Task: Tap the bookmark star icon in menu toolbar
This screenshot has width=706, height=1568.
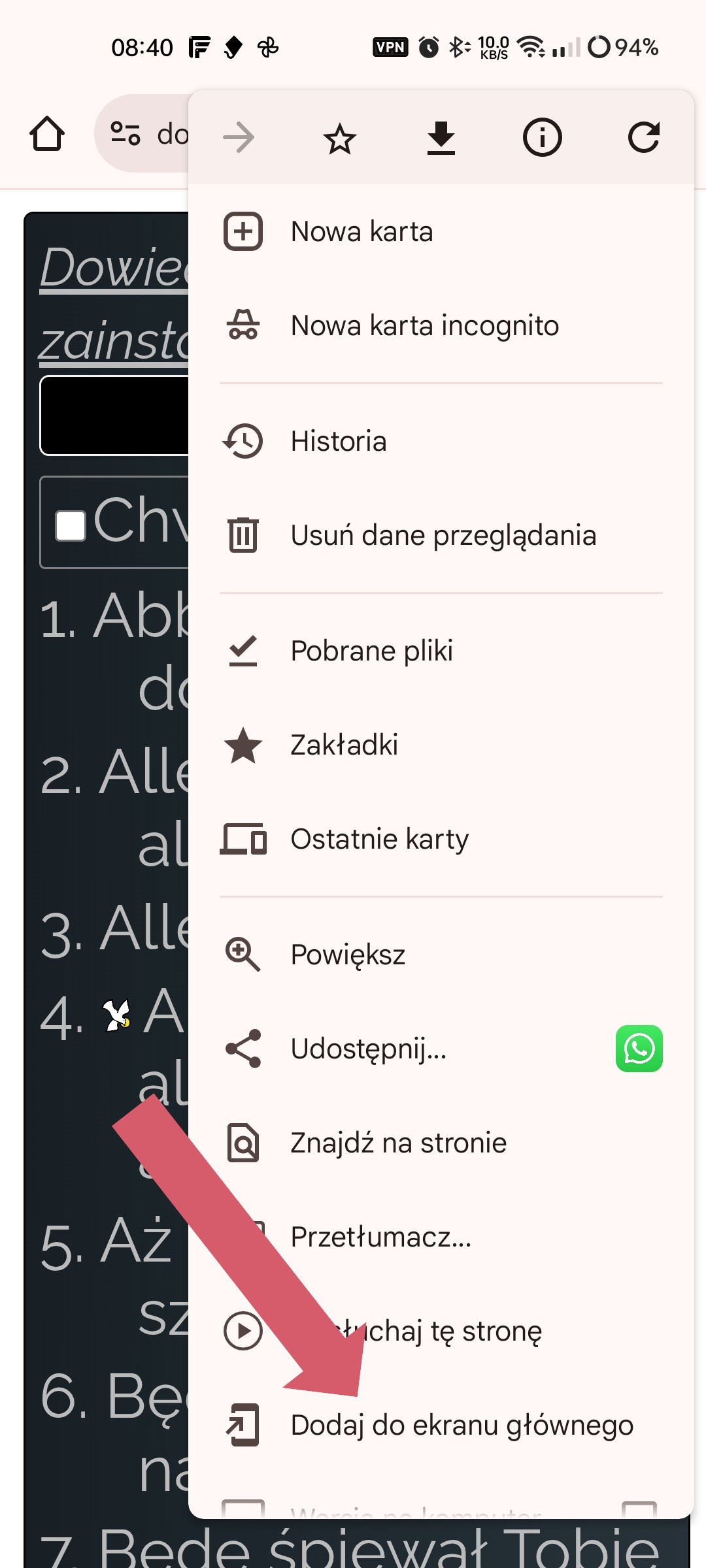Action: [x=340, y=139]
